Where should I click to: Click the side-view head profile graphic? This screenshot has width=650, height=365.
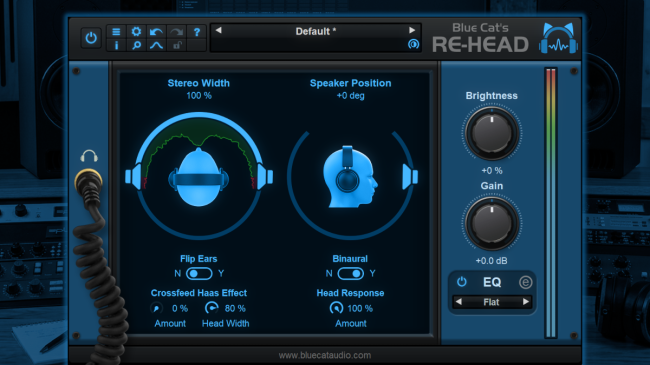click(x=350, y=176)
